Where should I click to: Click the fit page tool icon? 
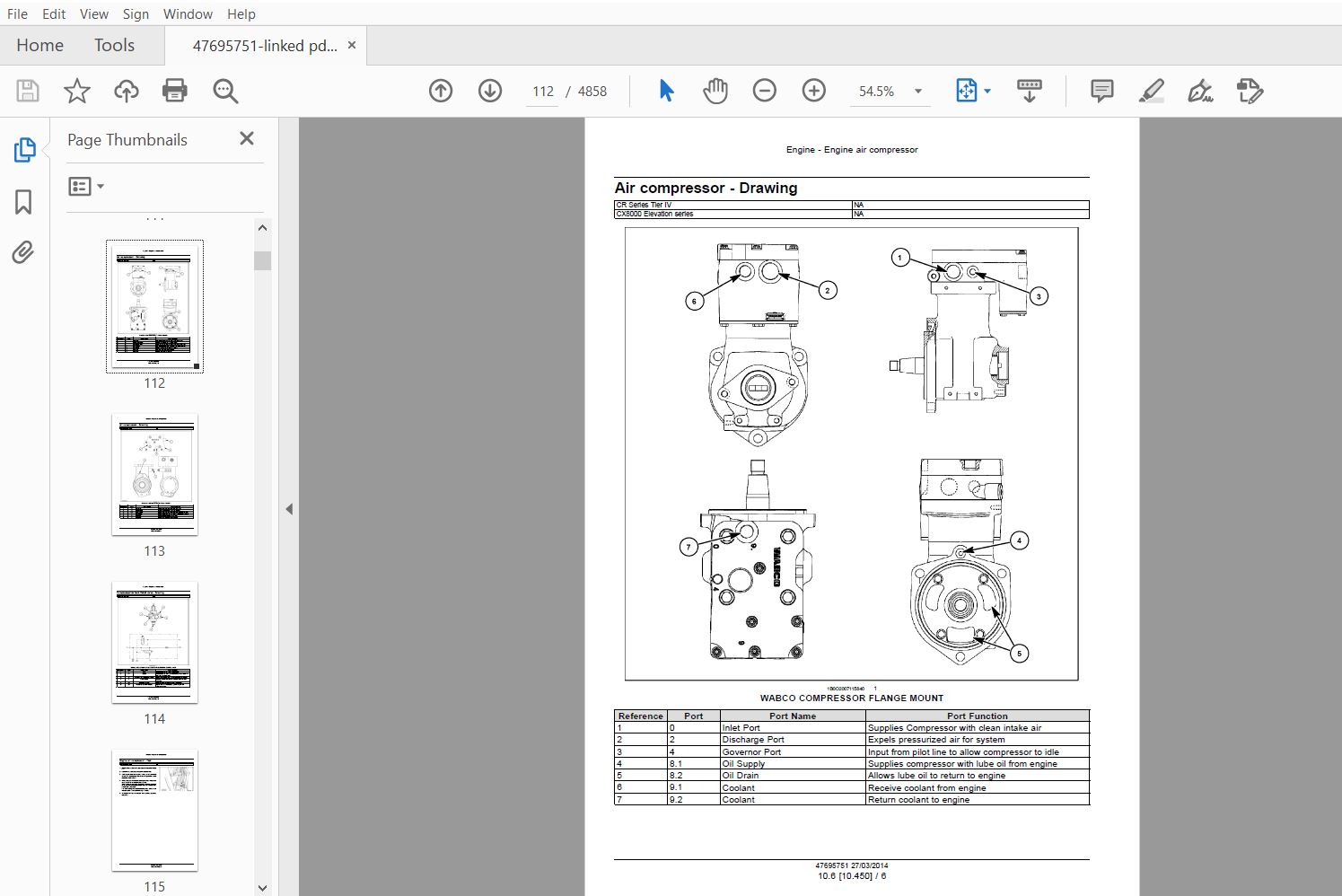[x=967, y=91]
